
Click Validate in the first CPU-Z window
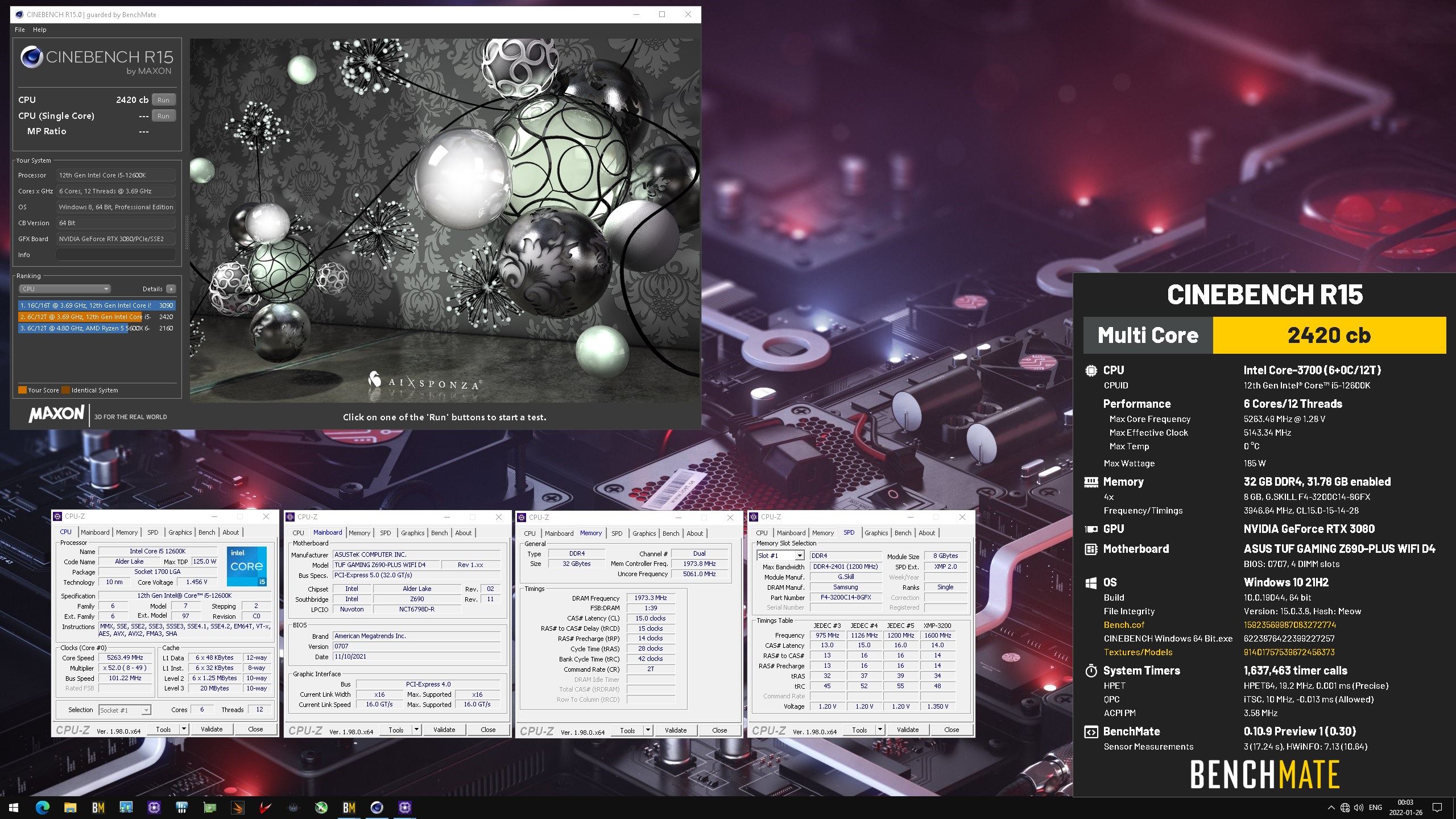(212, 729)
